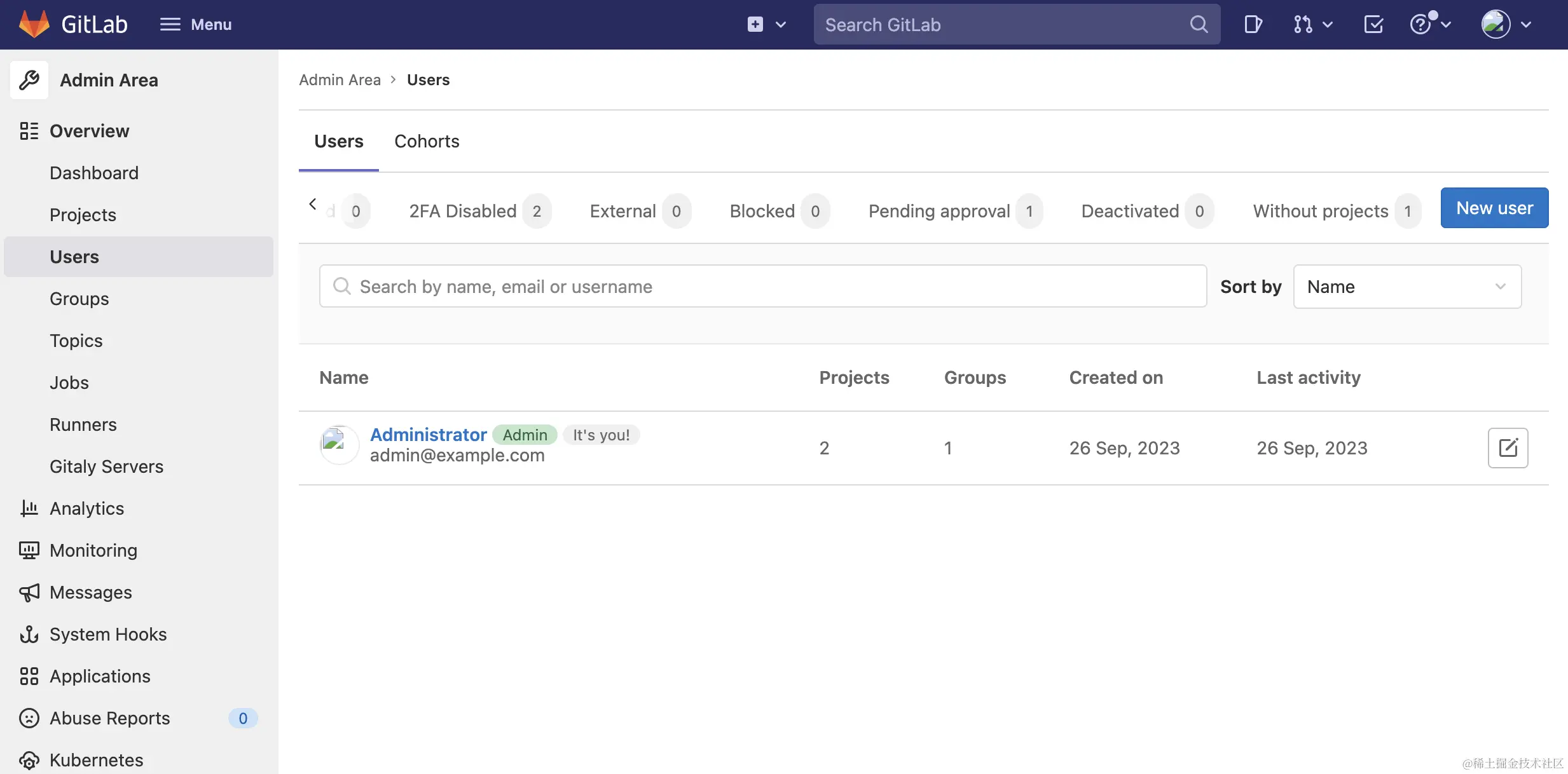The width and height of the screenshot is (1568, 774).
Task: Click the Admin Area wrench icon
Action: pyautogui.click(x=29, y=80)
